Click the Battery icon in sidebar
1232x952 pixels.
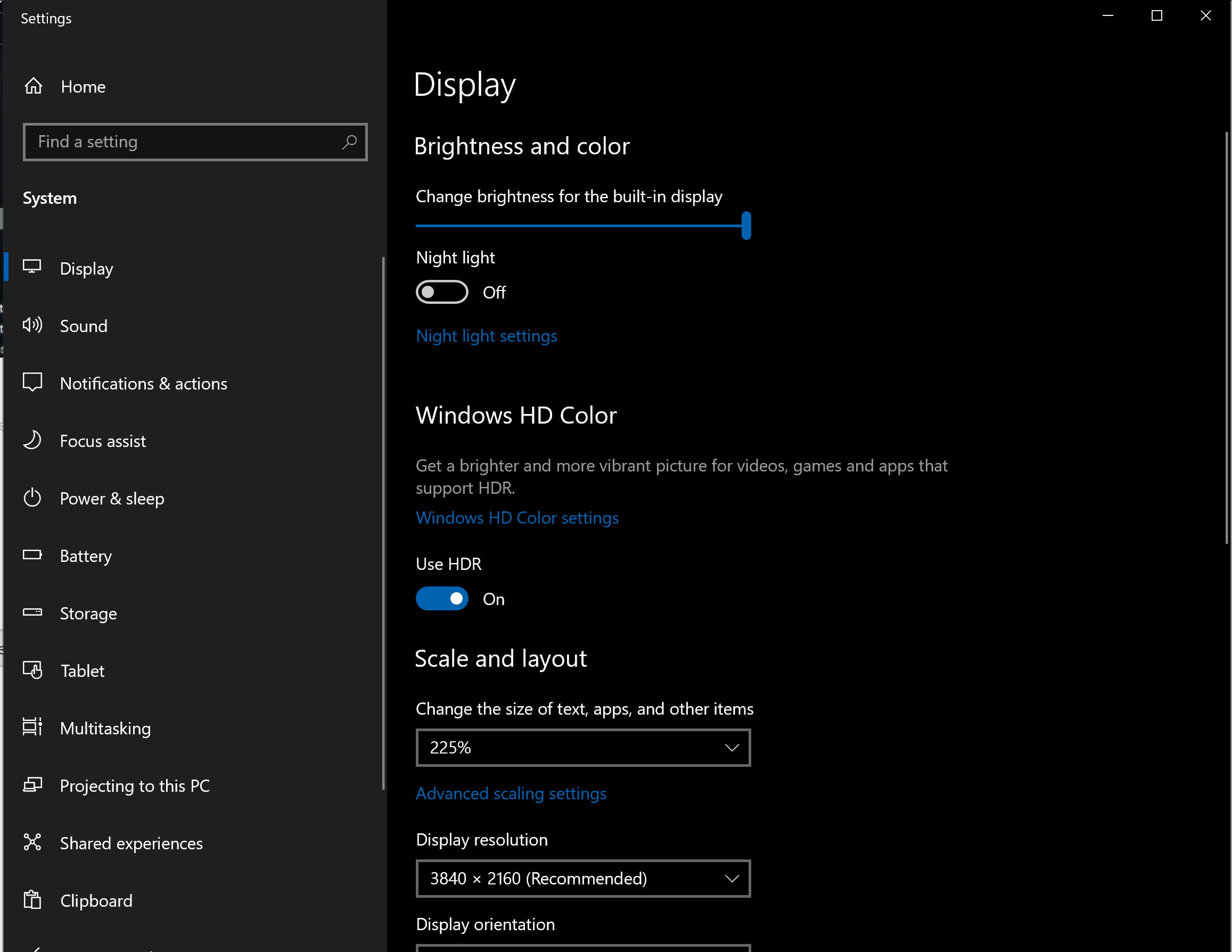click(x=32, y=555)
